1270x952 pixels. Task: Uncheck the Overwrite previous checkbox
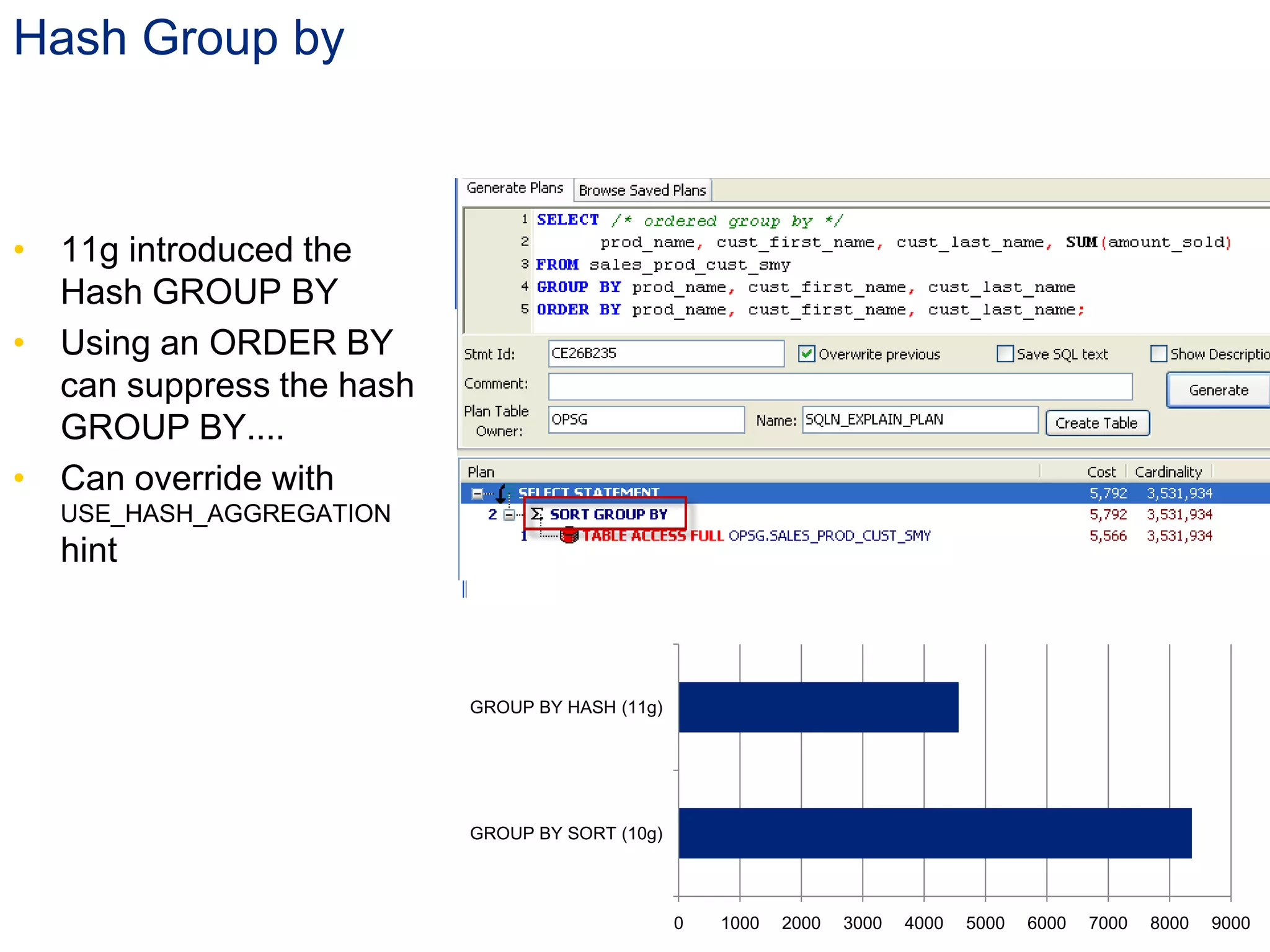[806, 354]
